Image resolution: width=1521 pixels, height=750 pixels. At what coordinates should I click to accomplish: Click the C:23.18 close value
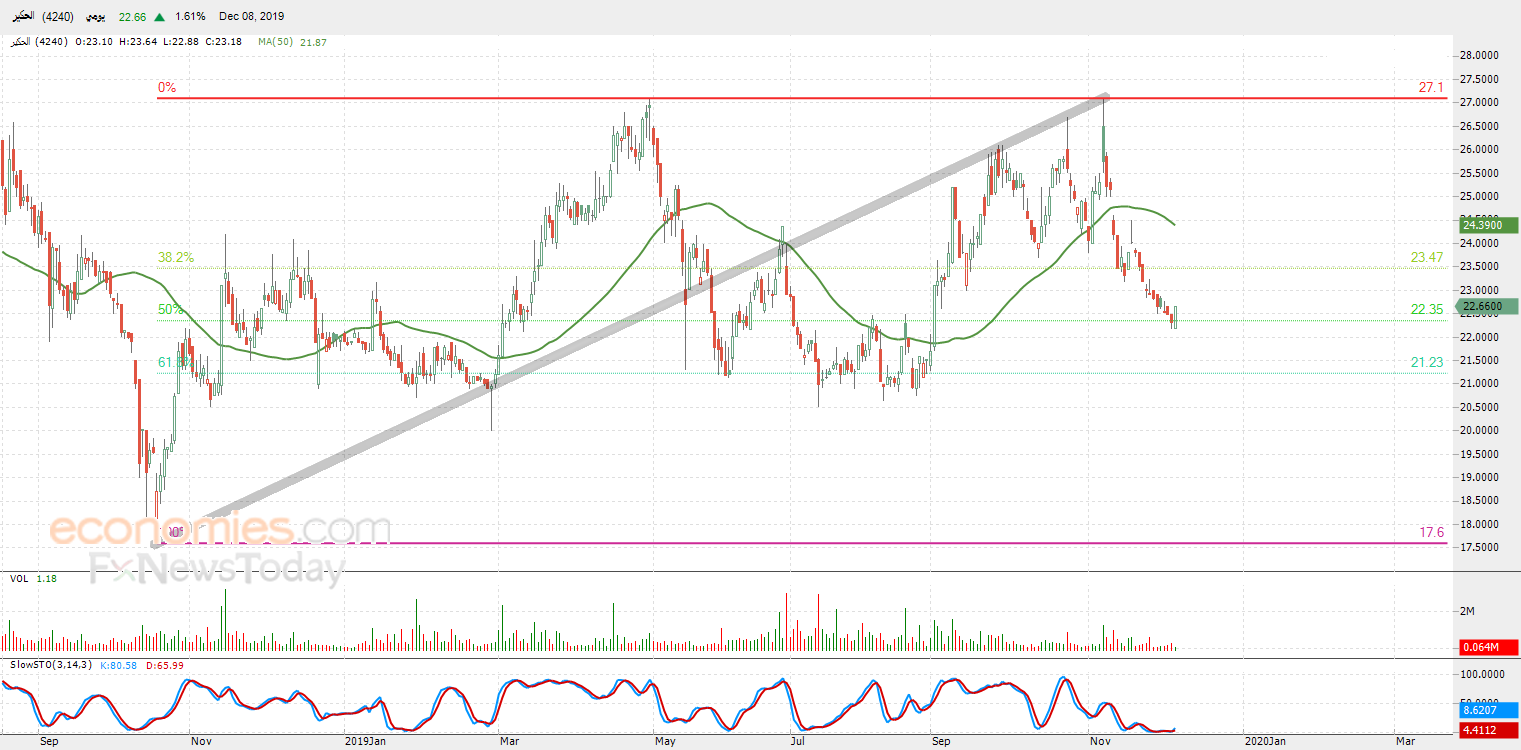(226, 42)
